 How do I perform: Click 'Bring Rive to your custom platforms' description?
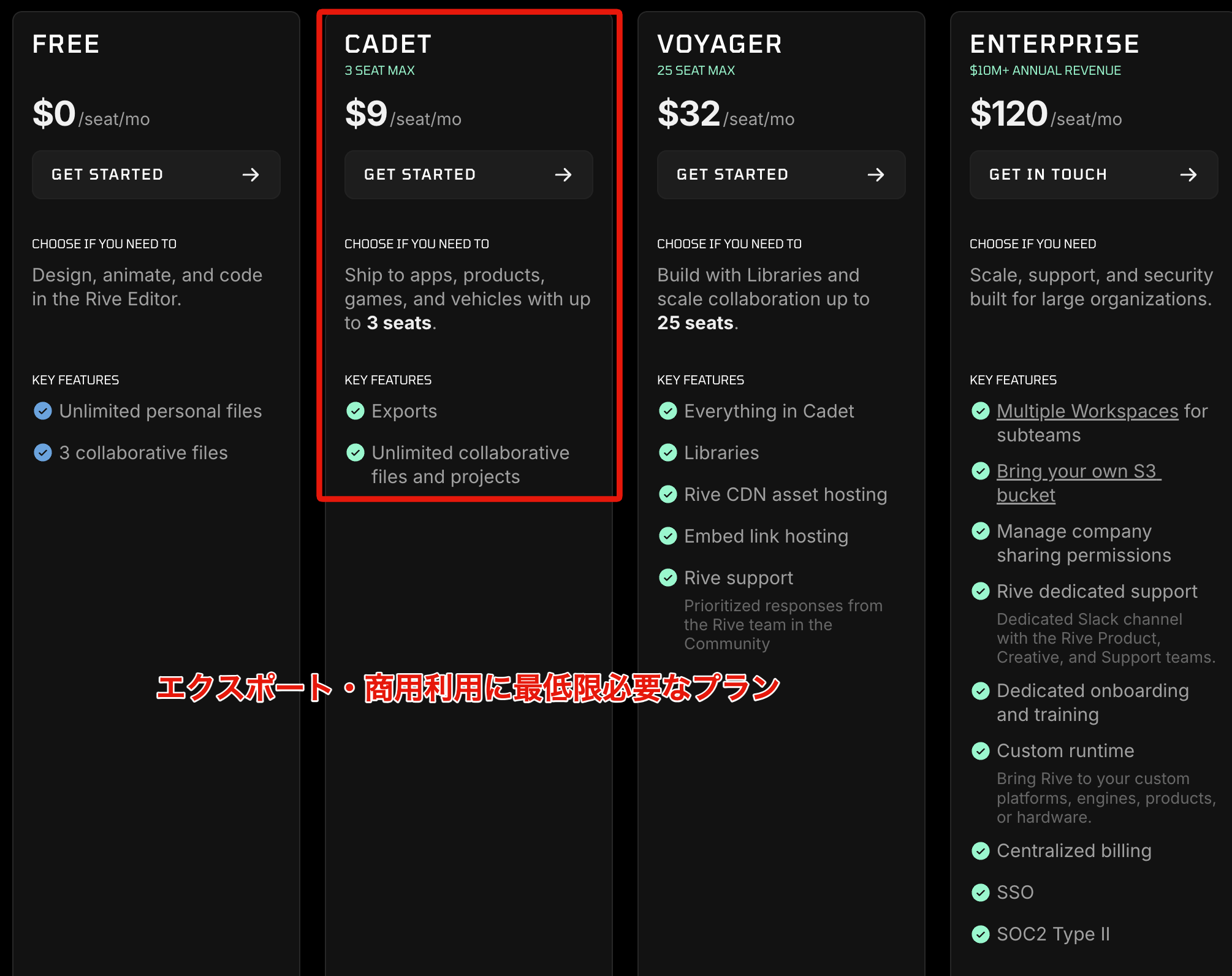(x=1106, y=798)
